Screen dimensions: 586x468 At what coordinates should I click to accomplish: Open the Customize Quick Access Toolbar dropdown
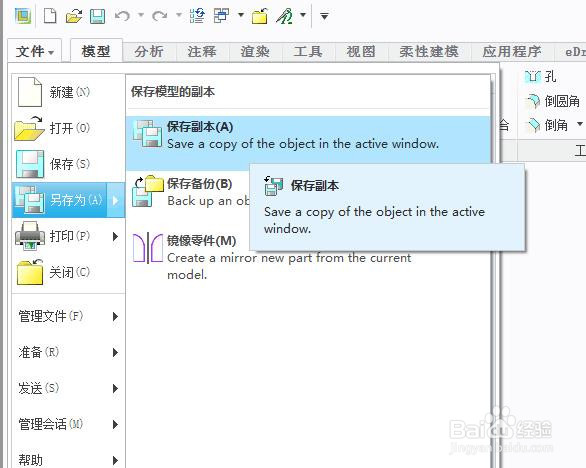324,16
